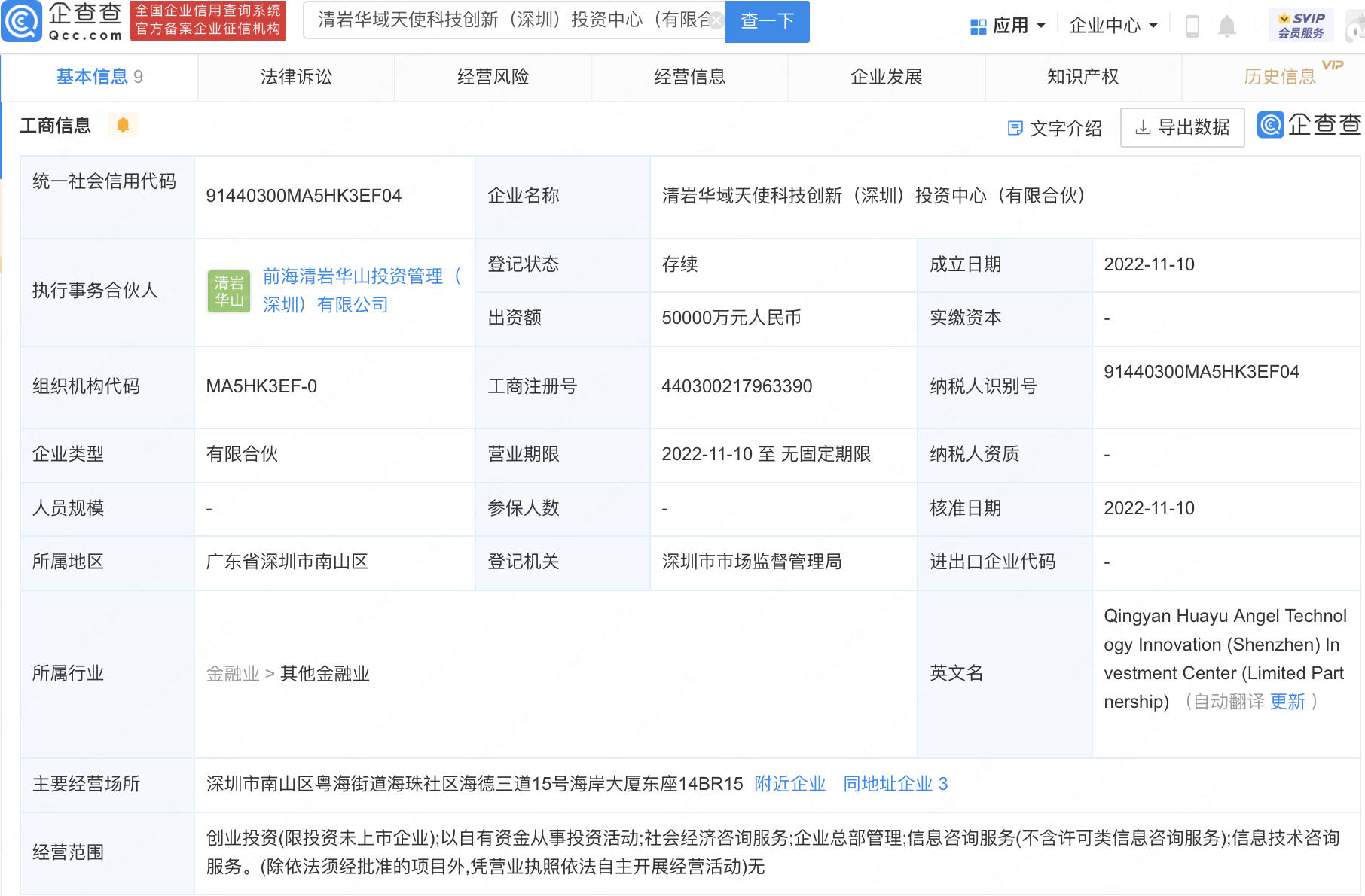
Task: Select 广东省深圳市南山区 region value
Action: pos(287,562)
